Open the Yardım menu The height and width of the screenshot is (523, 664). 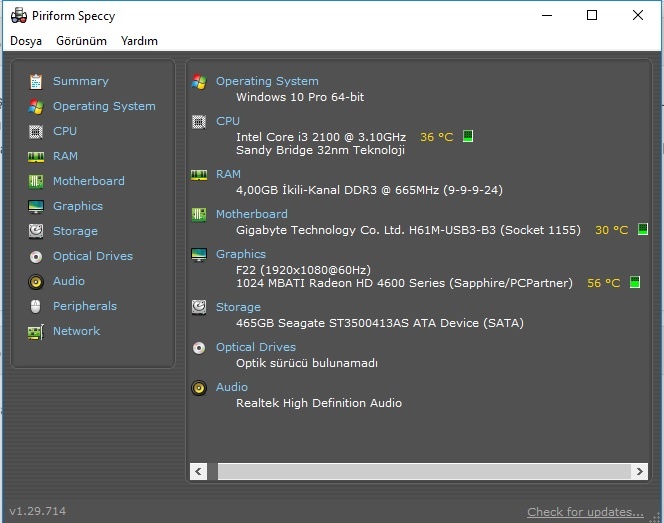coord(139,41)
